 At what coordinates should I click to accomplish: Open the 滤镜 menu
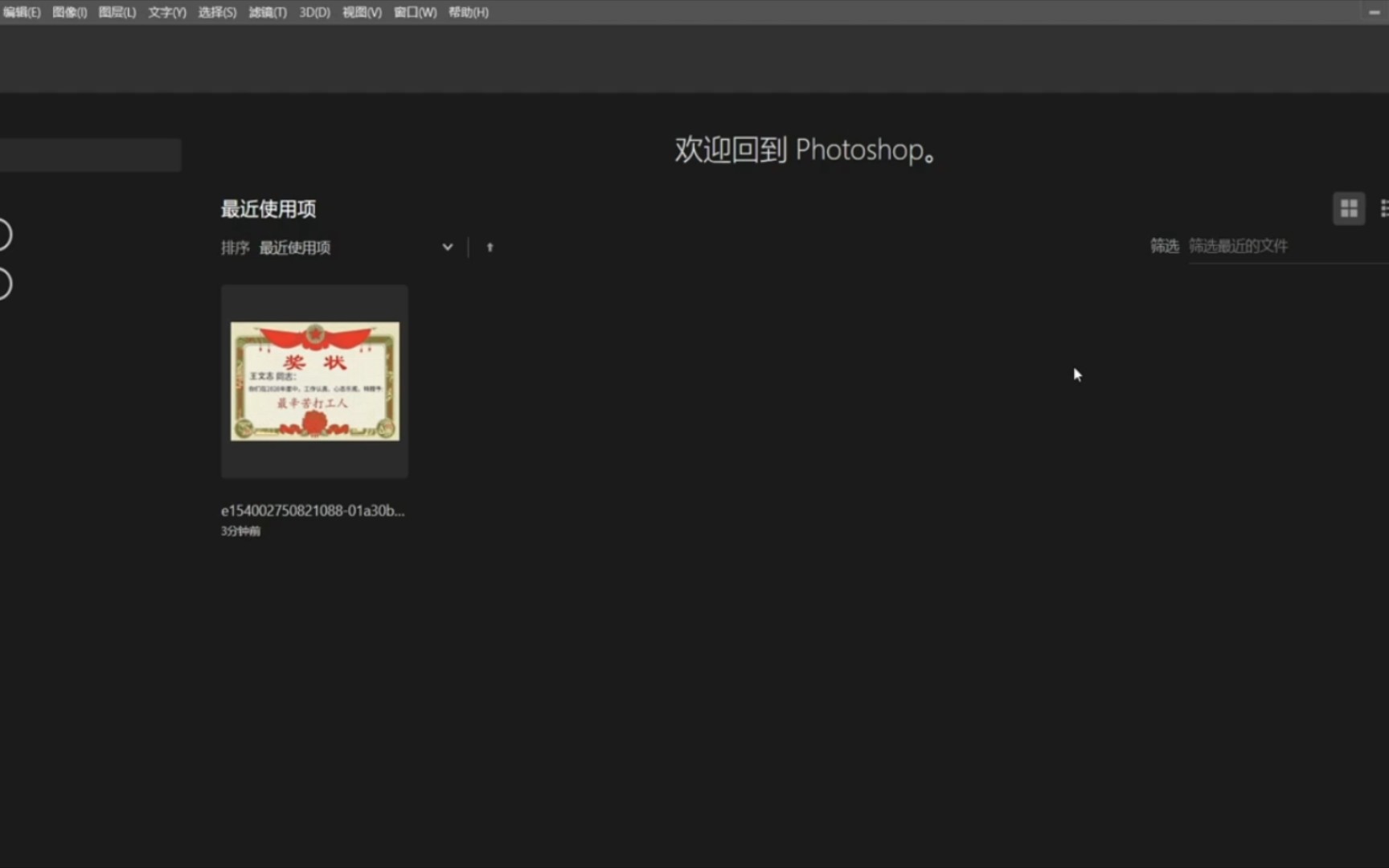coord(267,12)
